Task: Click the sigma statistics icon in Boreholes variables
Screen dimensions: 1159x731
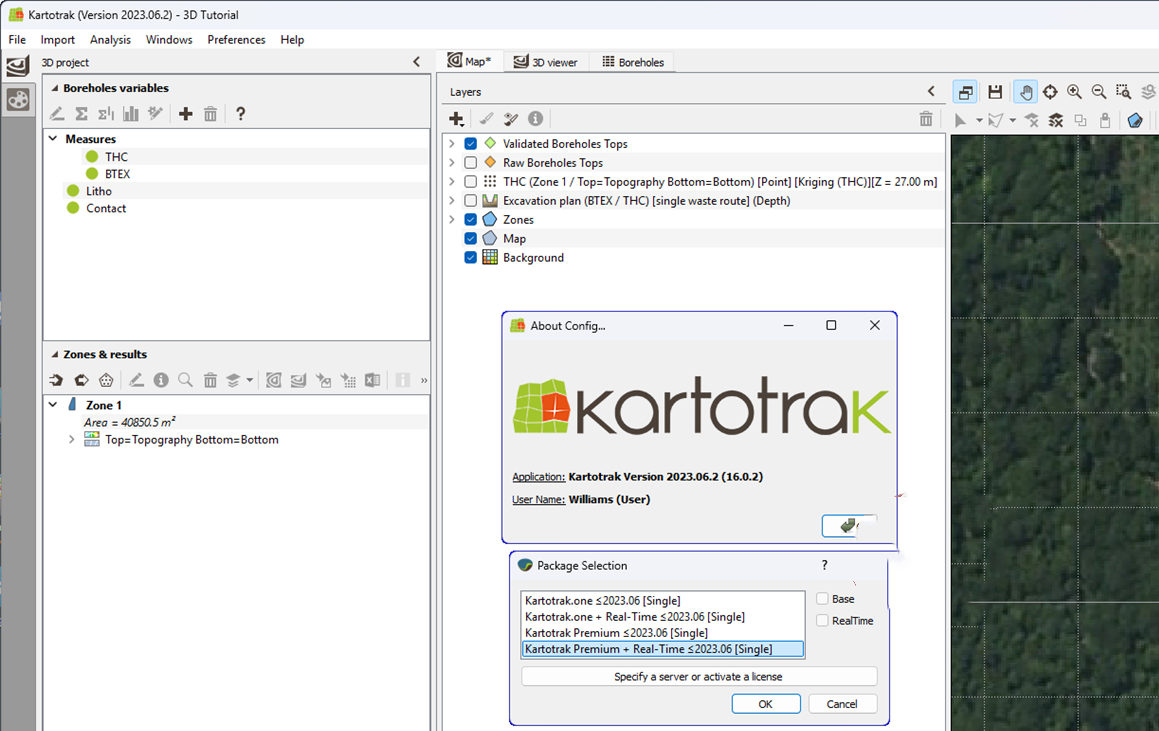Action: click(81, 114)
